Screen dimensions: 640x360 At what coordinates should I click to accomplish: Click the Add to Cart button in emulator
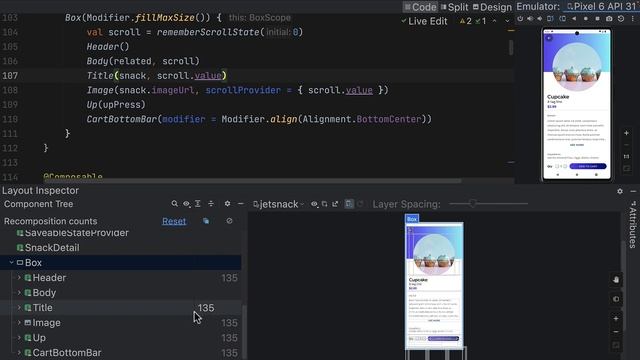click(588, 166)
